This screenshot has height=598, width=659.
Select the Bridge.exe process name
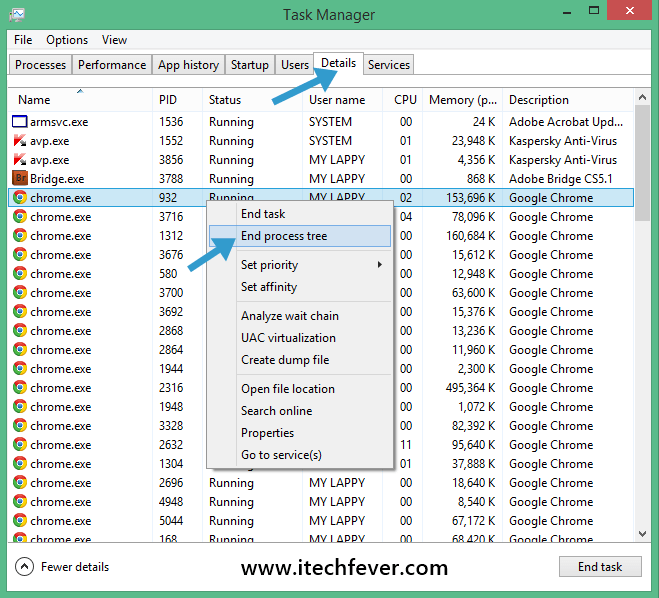pyautogui.click(x=57, y=179)
